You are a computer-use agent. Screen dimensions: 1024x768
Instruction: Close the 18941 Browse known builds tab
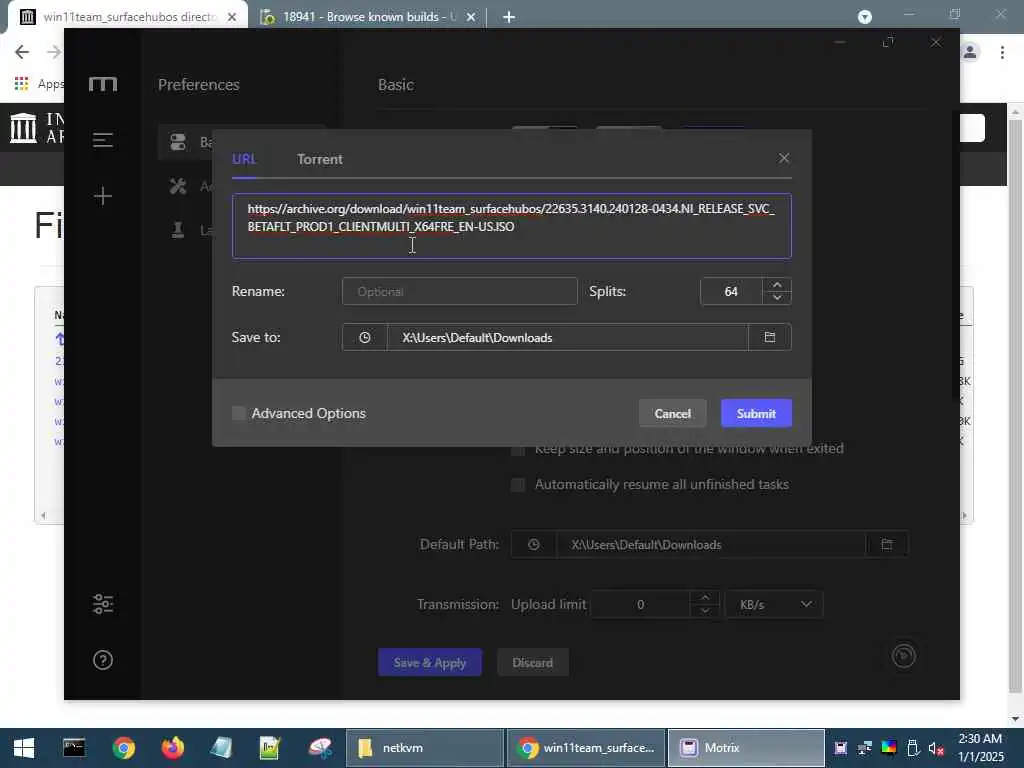click(471, 17)
